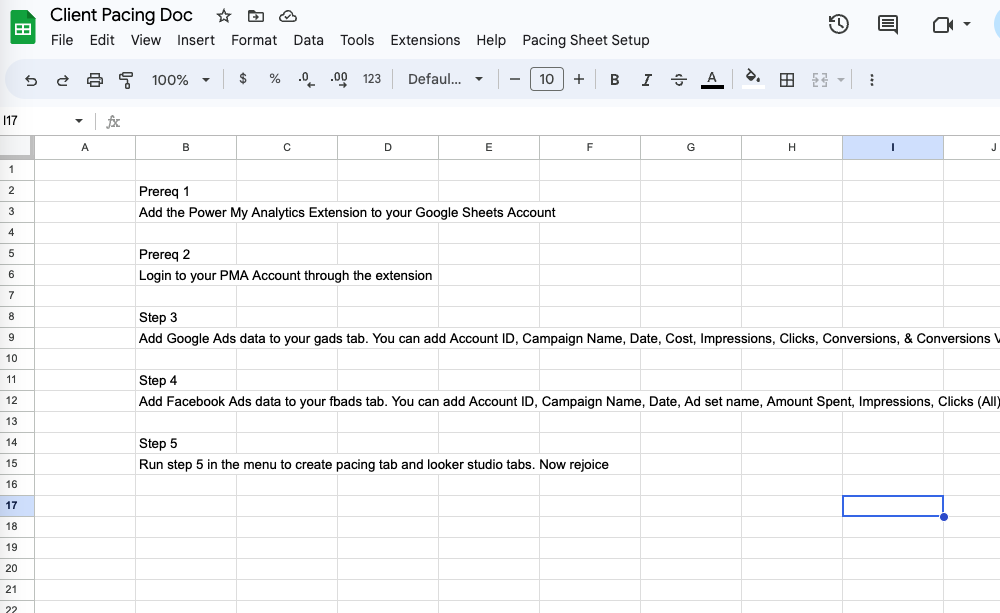Open the Data menu

click(x=309, y=40)
